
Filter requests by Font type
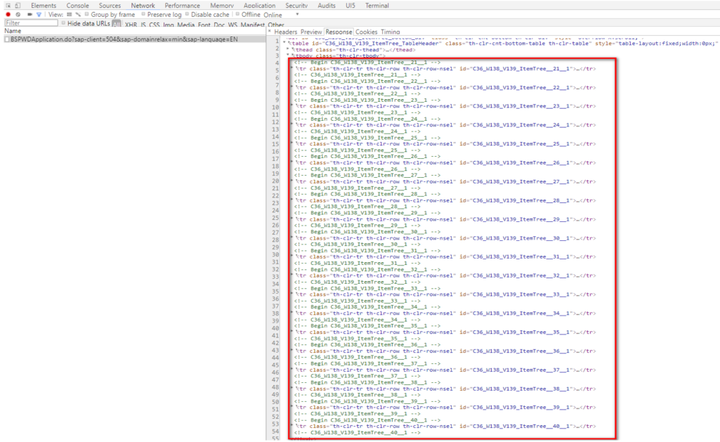pos(204,25)
